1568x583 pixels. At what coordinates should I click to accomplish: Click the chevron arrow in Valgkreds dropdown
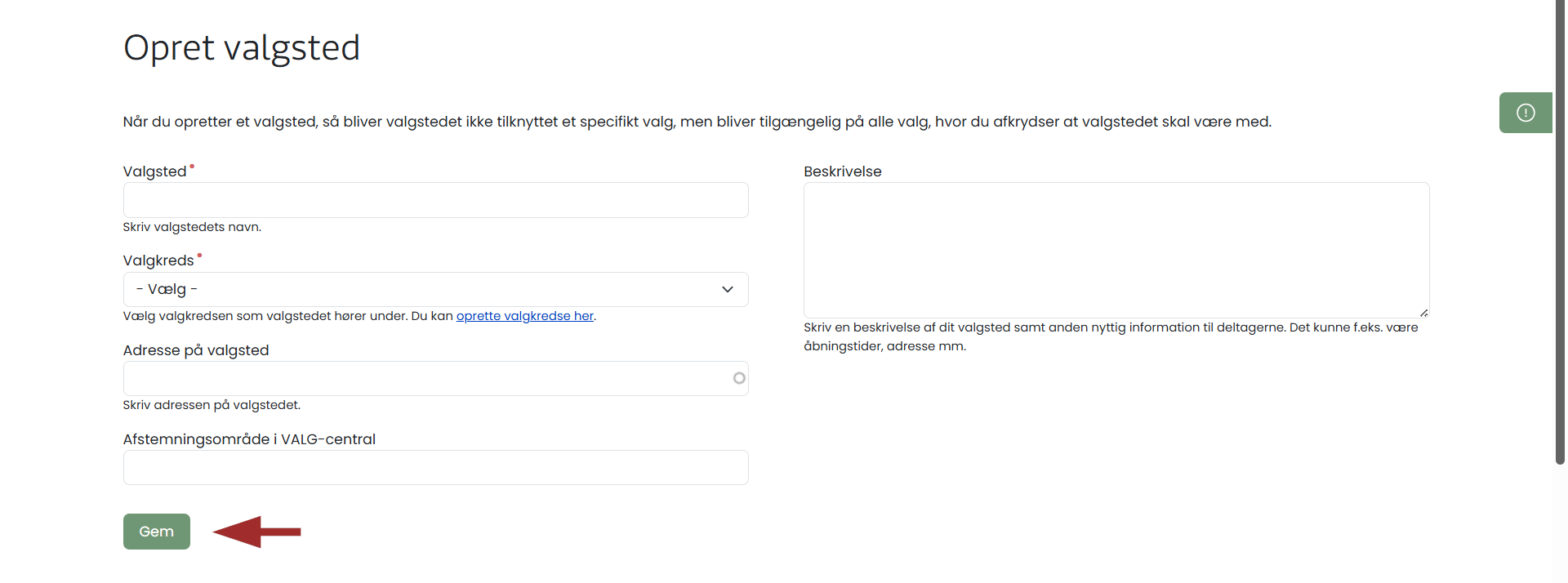pyautogui.click(x=727, y=290)
